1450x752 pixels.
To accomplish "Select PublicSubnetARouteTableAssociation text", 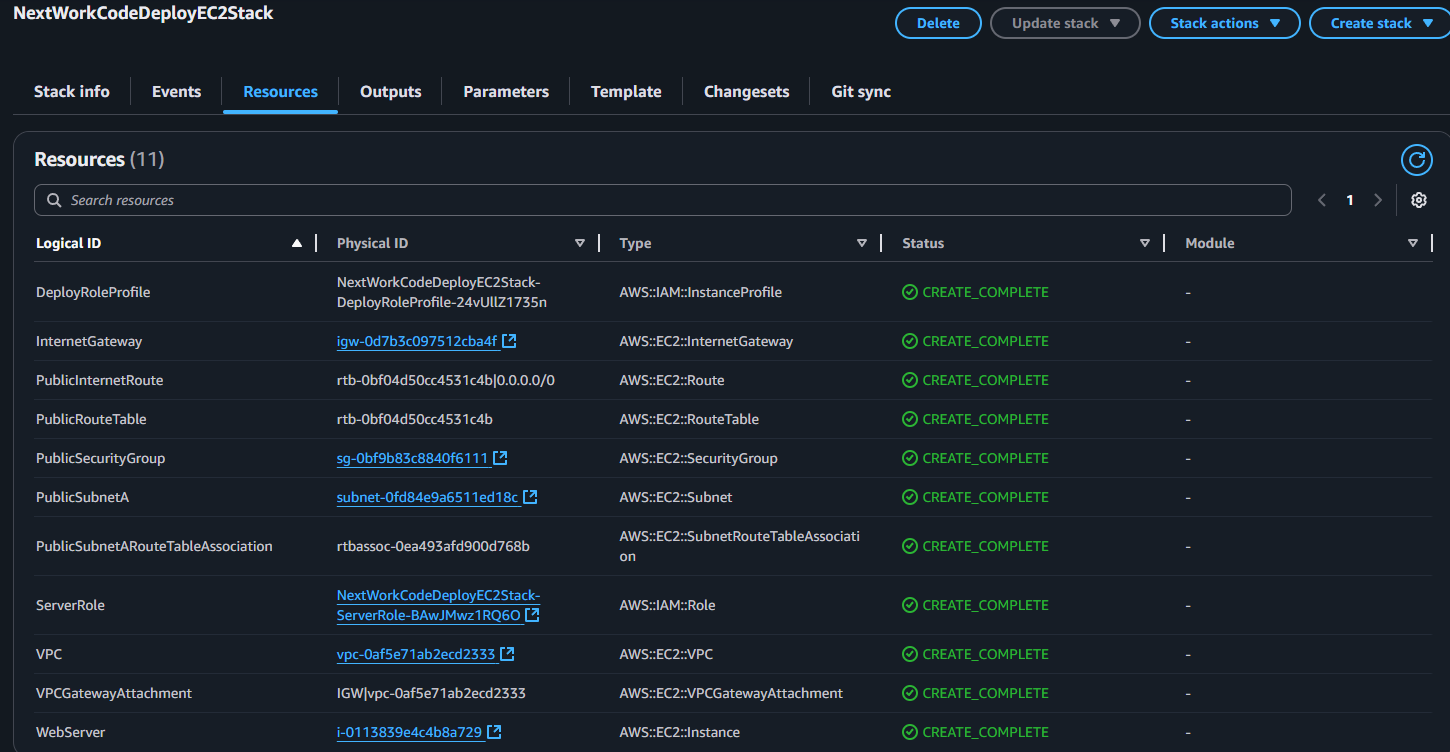I will [x=154, y=546].
